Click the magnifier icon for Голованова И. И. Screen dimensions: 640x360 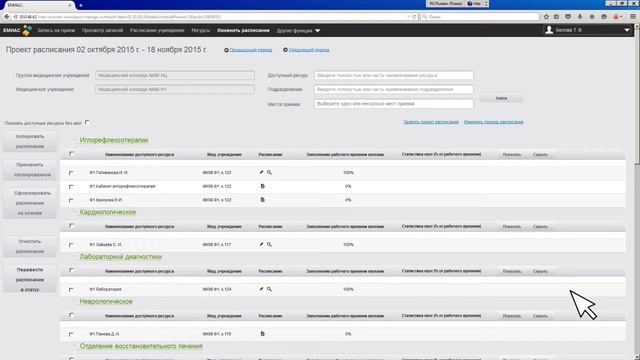click(269, 172)
